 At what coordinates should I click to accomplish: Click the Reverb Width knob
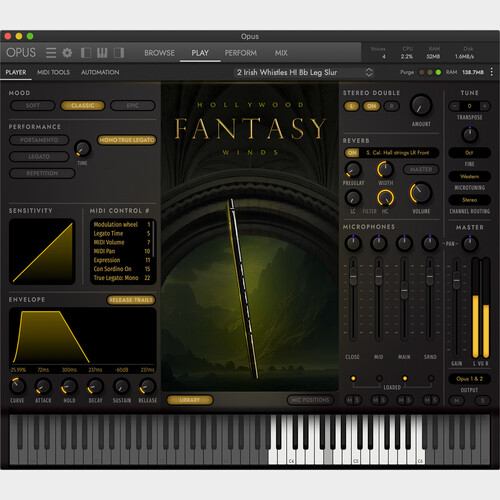click(x=385, y=169)
